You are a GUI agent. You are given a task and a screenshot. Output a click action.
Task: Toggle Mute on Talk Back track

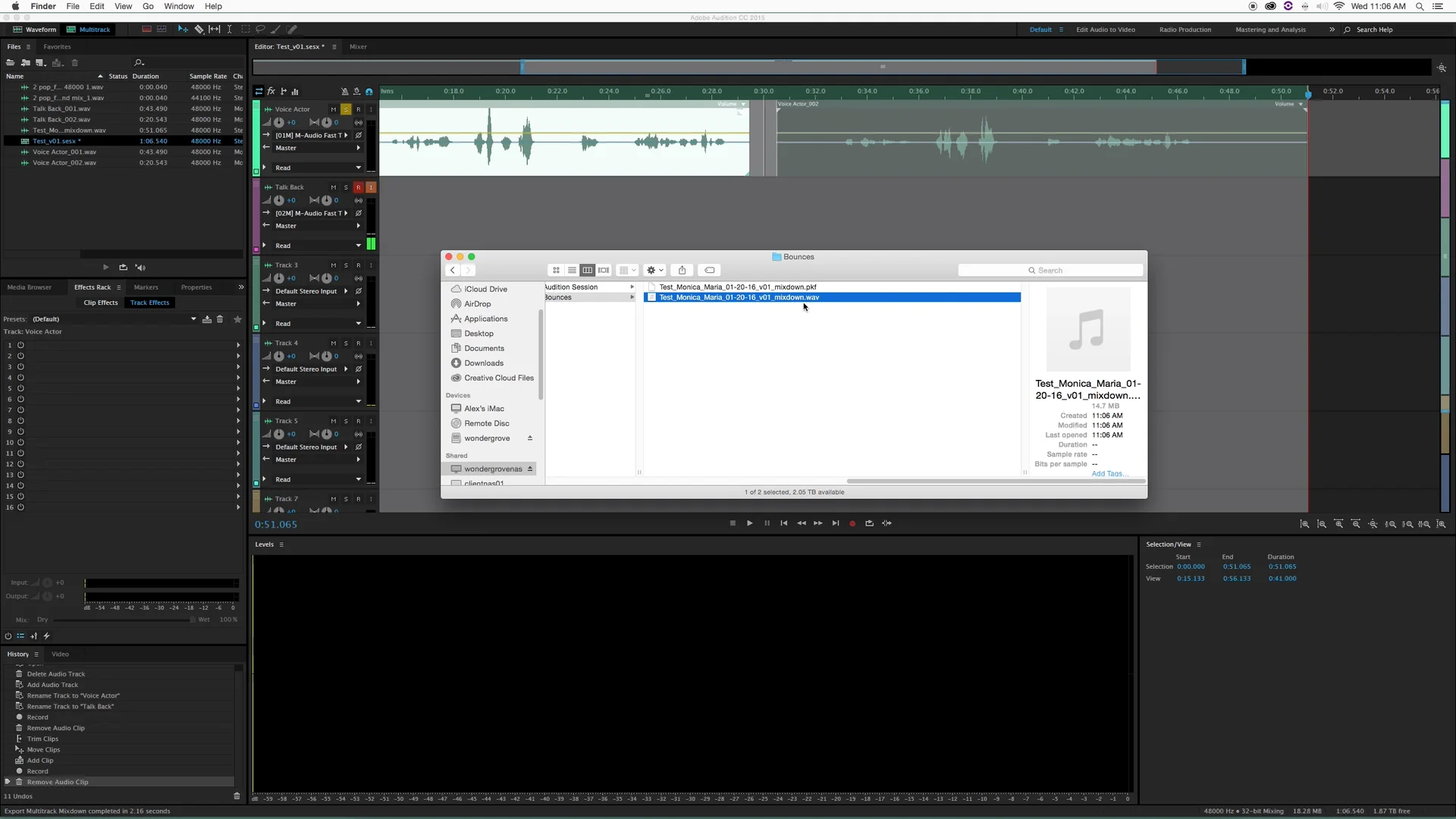[x=333, y=187]
